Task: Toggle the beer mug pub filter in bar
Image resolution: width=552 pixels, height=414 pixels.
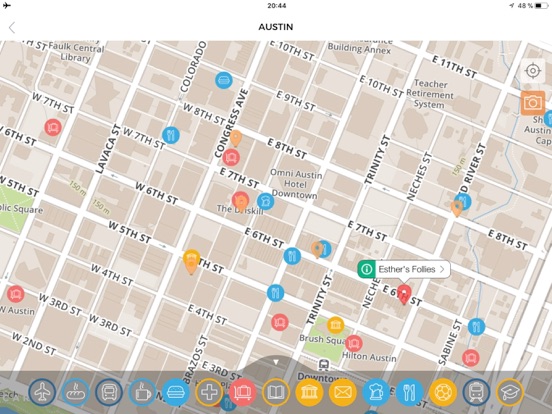Action: 376,392
